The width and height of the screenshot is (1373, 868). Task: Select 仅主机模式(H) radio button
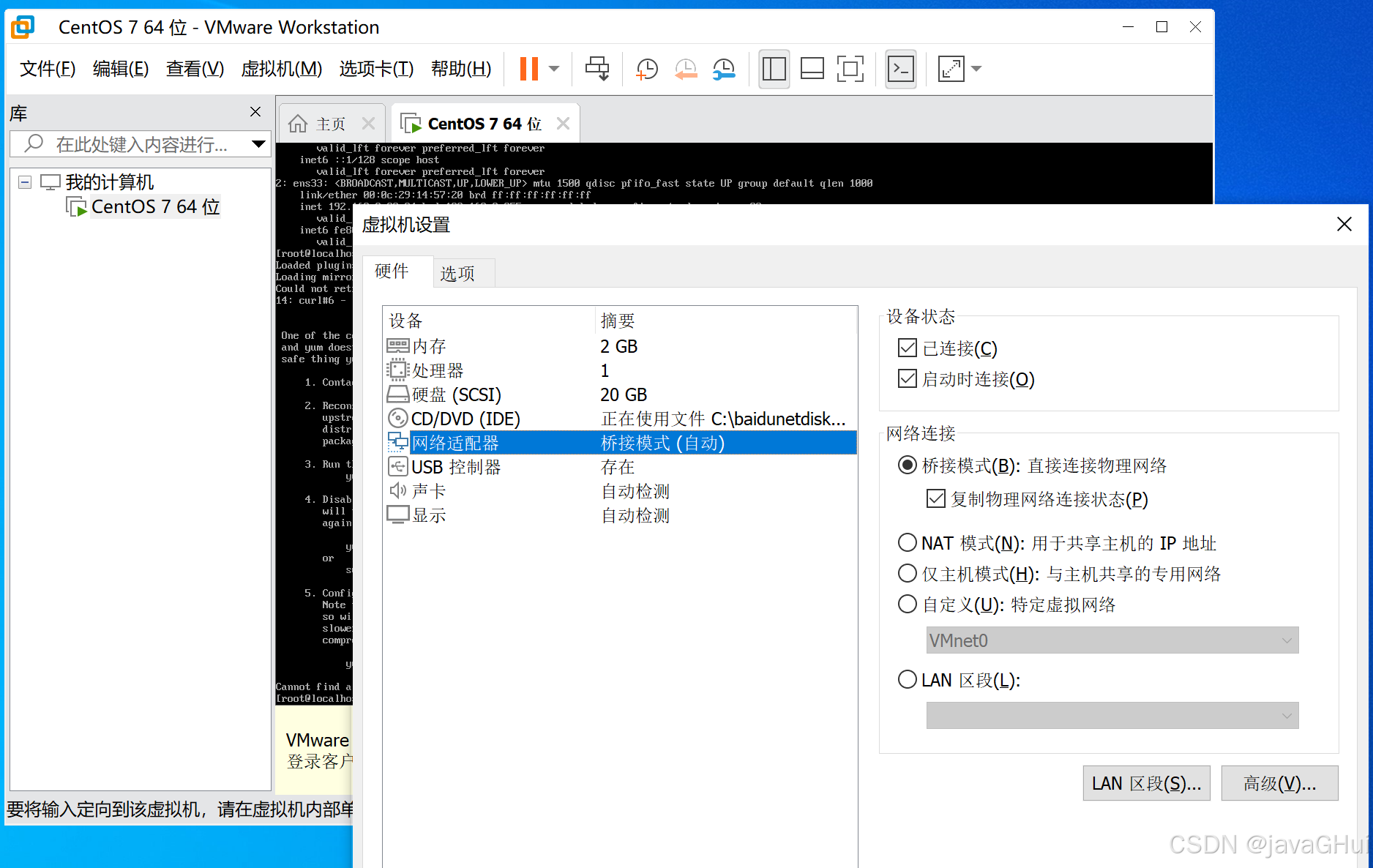[908, 573]
